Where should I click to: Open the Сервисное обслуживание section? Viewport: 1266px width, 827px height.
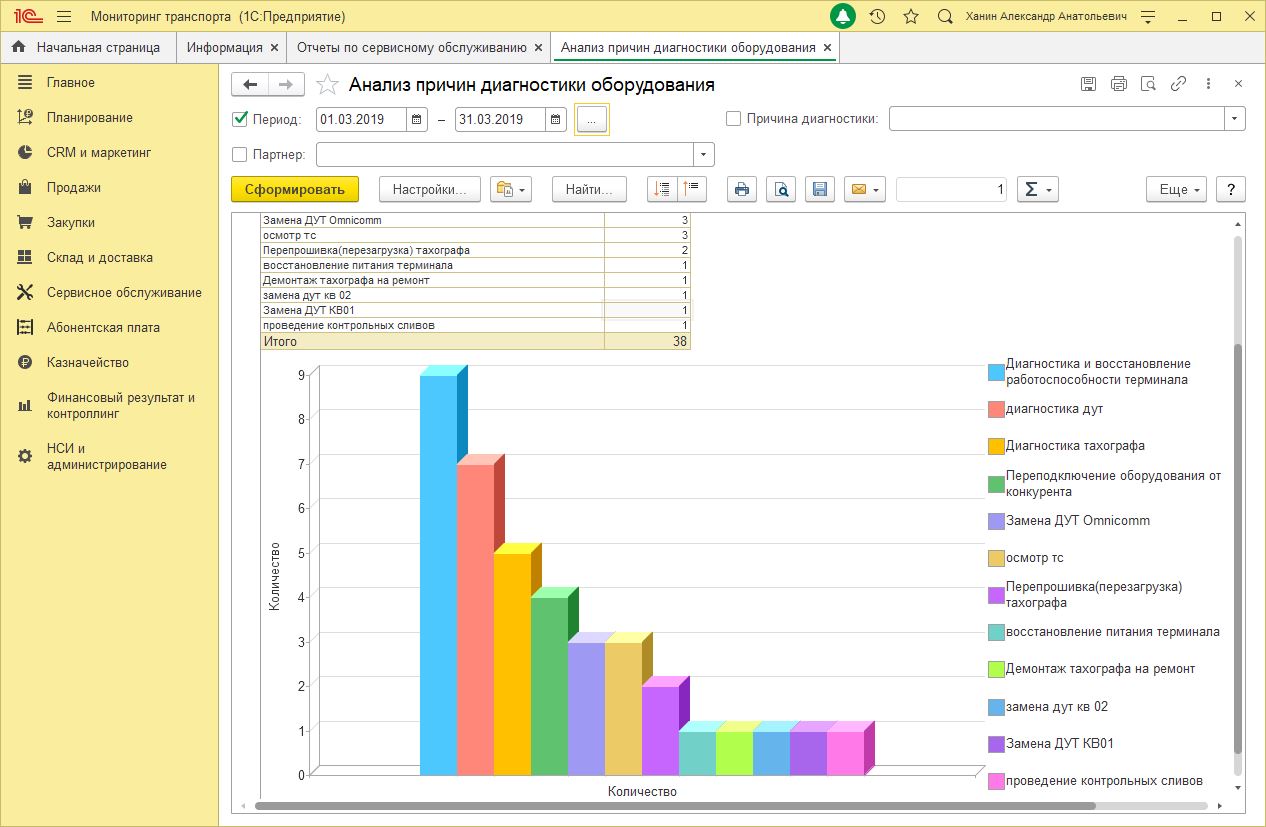click(x=110, y=293)
